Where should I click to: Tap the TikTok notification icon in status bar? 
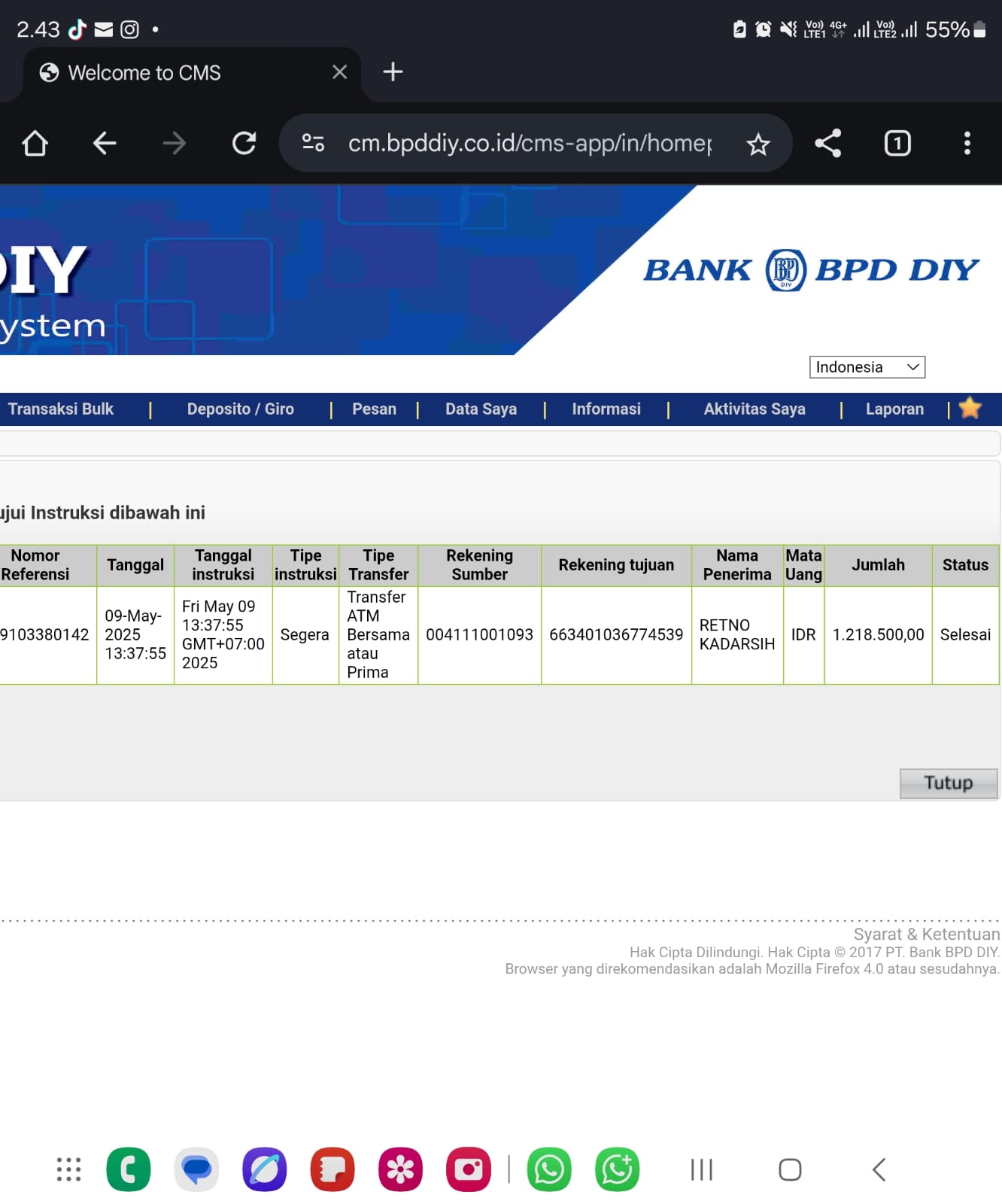click(x=77, y=29)
